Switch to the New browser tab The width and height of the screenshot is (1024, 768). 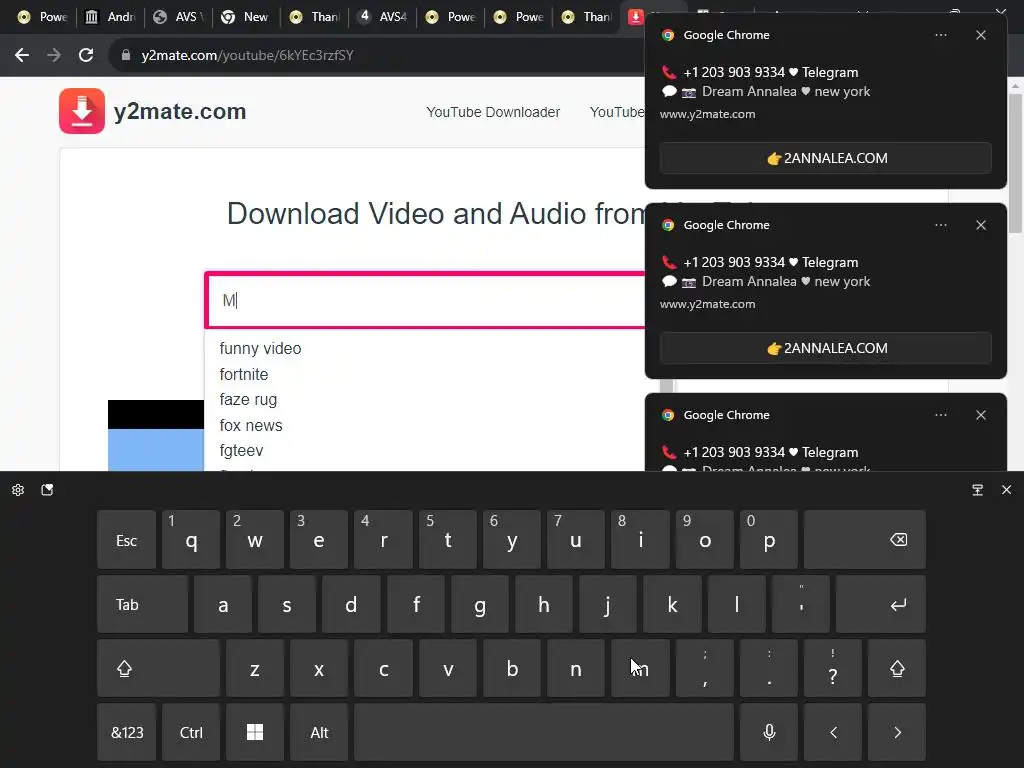(246, 17)
